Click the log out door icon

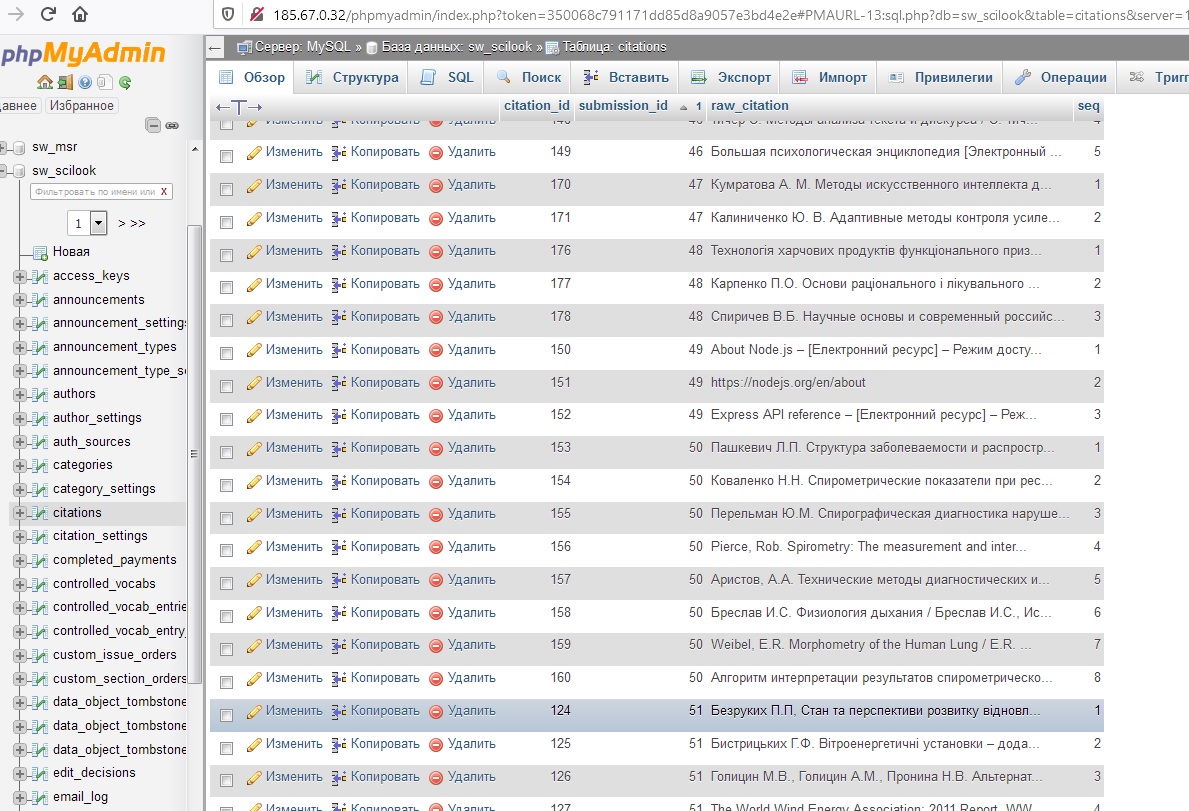coord(64,81)
